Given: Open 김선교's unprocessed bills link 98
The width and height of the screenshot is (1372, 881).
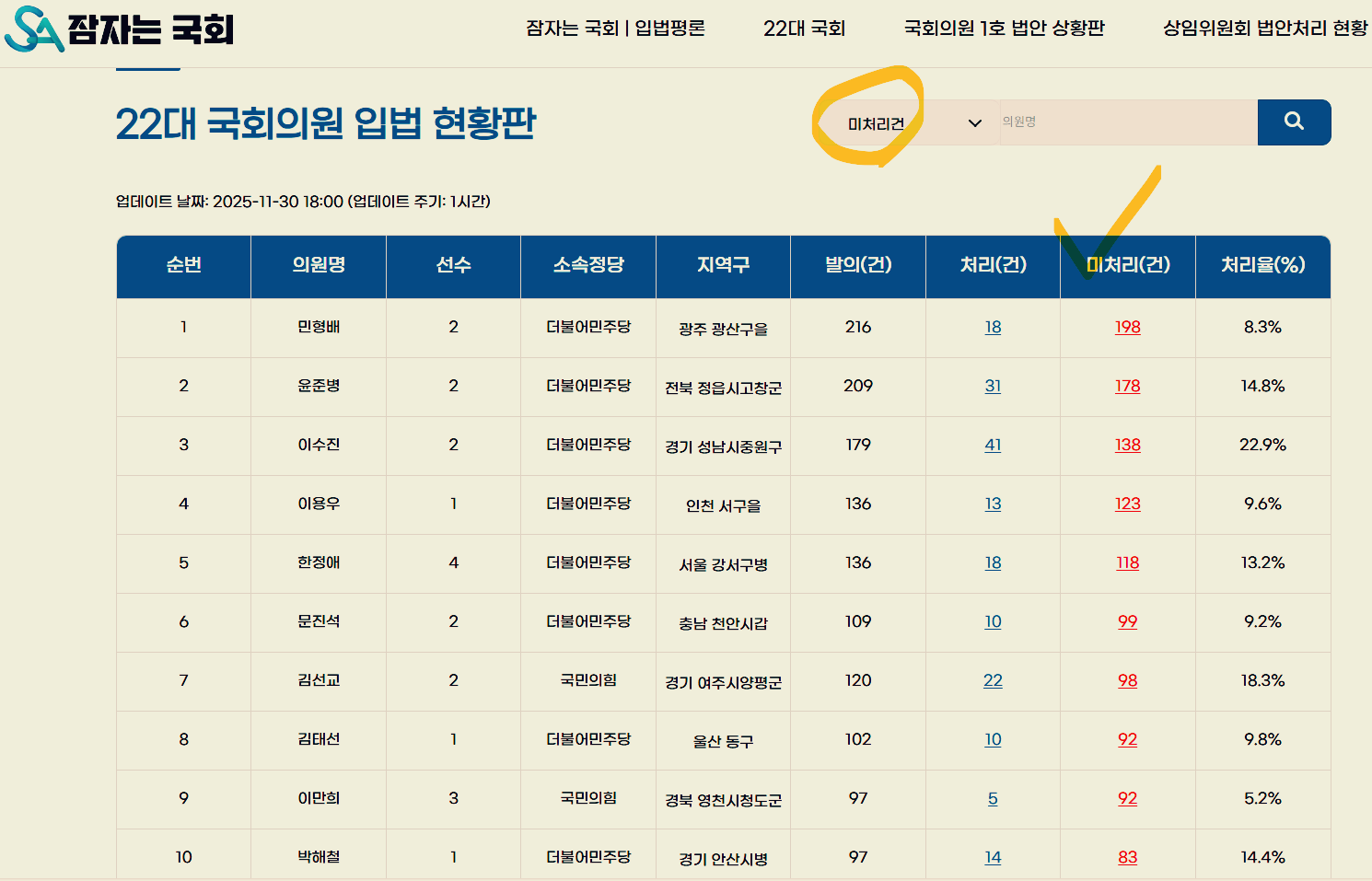Looking at the screenshot, I should pos(1128,680).
